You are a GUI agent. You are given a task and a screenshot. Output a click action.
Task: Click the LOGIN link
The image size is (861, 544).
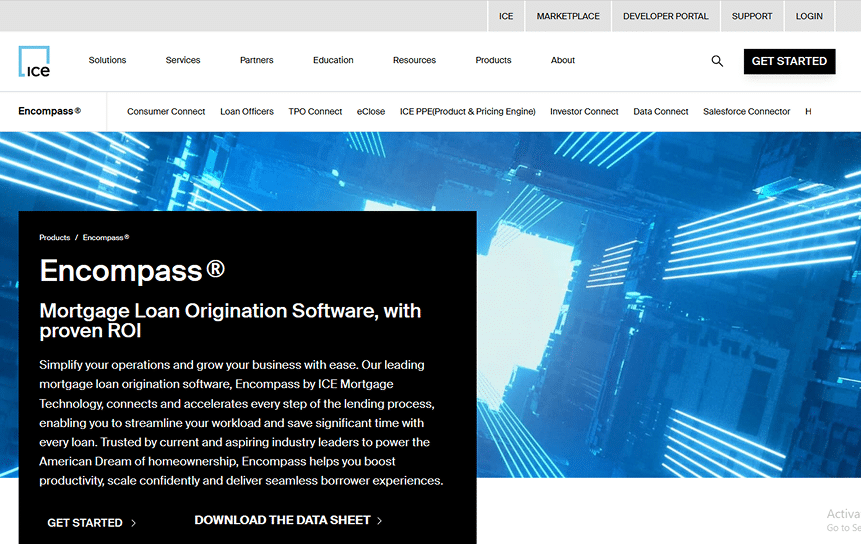[x=809, y=16]
